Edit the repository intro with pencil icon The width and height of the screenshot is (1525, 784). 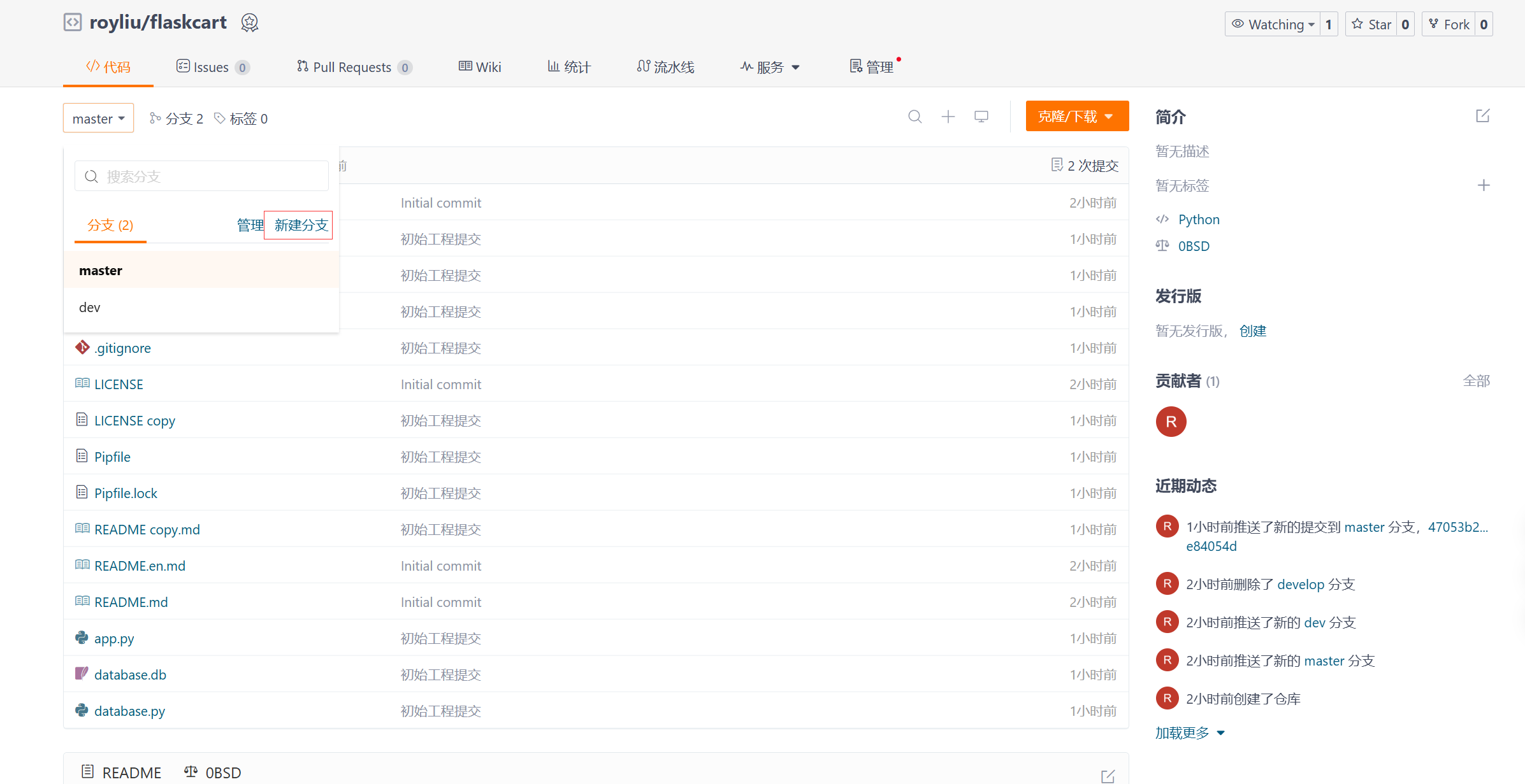click(1482, 116)
